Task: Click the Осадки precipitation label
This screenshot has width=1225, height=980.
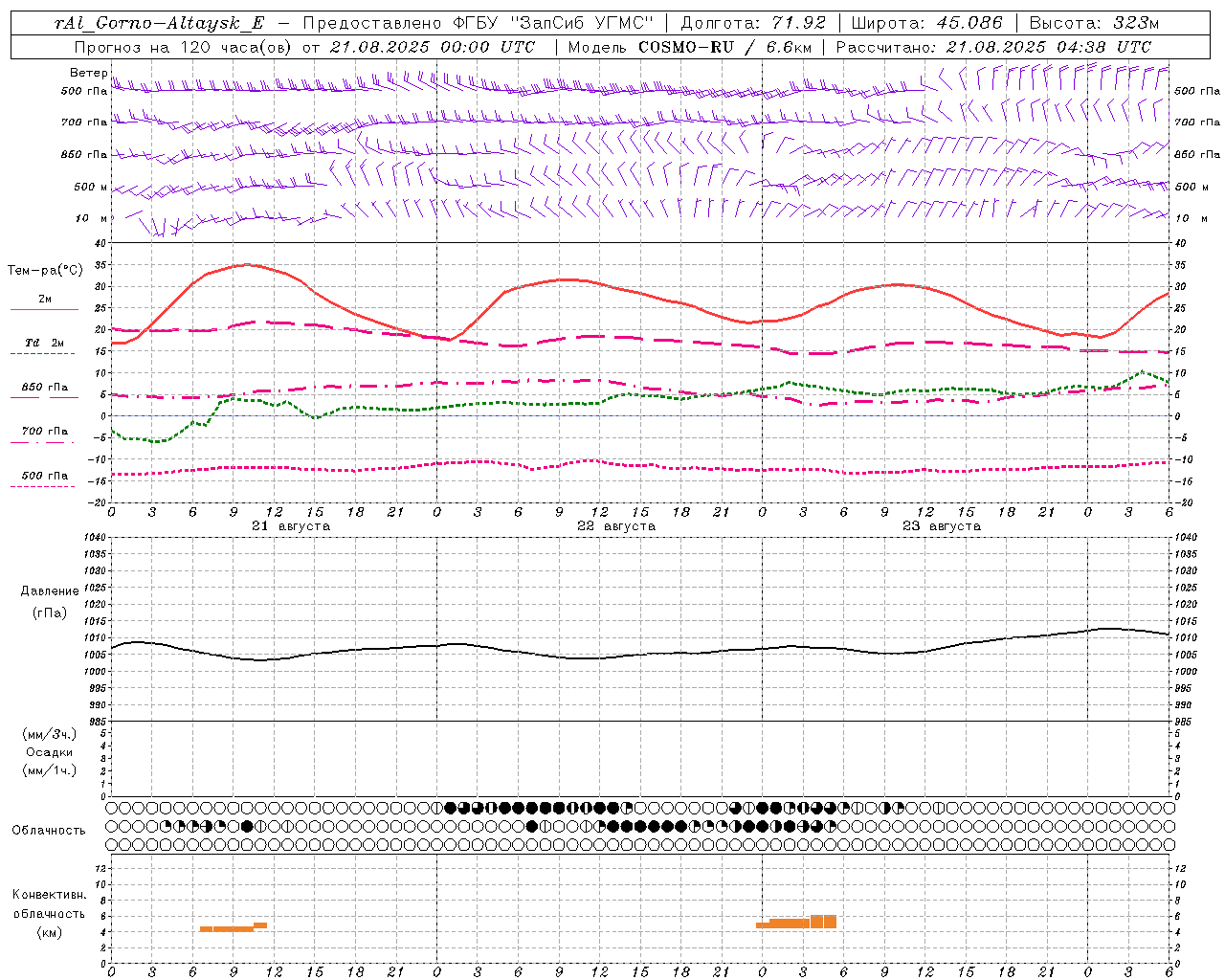Action: click(x=50, y=752)
